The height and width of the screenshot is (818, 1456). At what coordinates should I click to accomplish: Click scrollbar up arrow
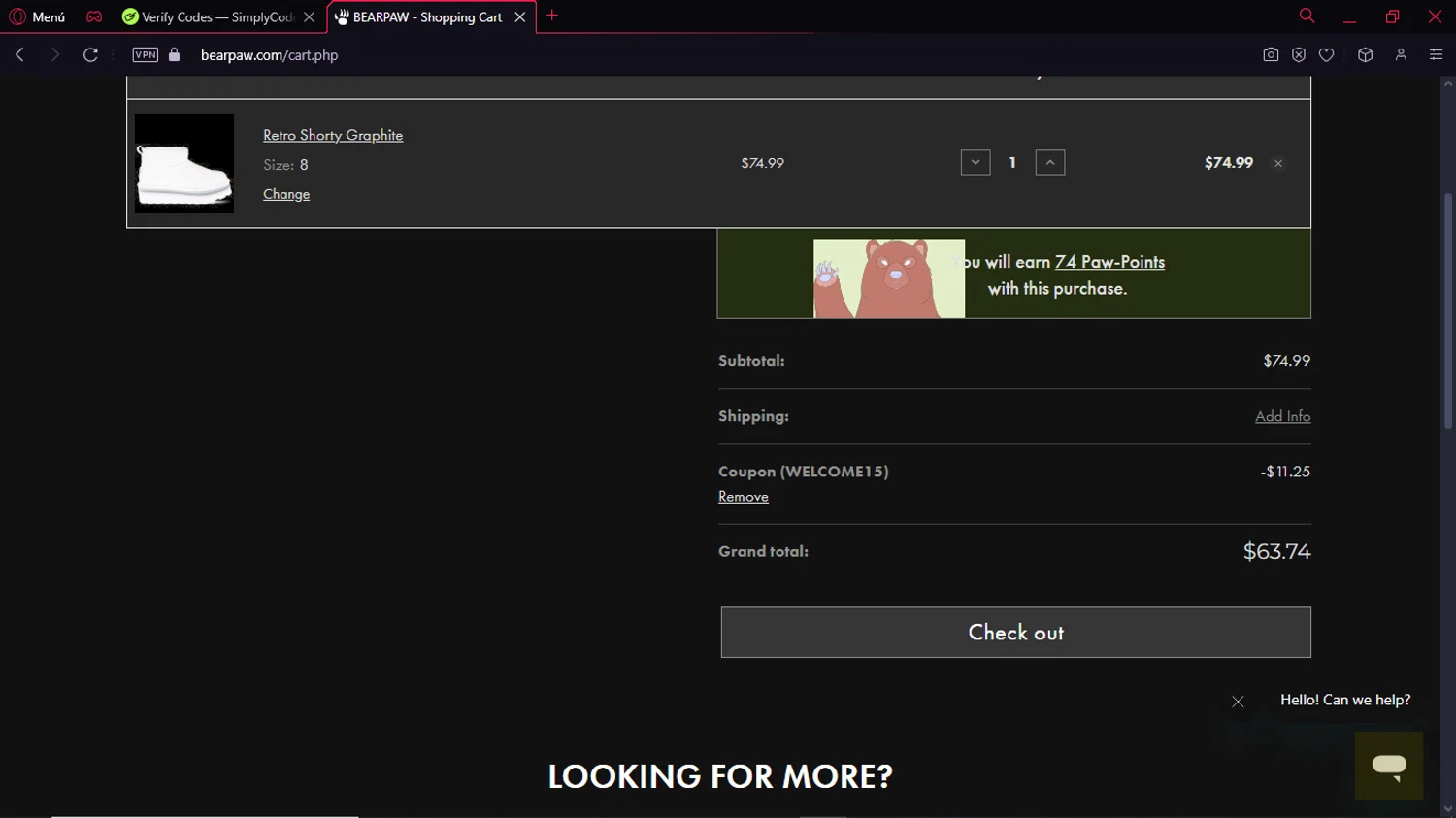click(1448, 84)
